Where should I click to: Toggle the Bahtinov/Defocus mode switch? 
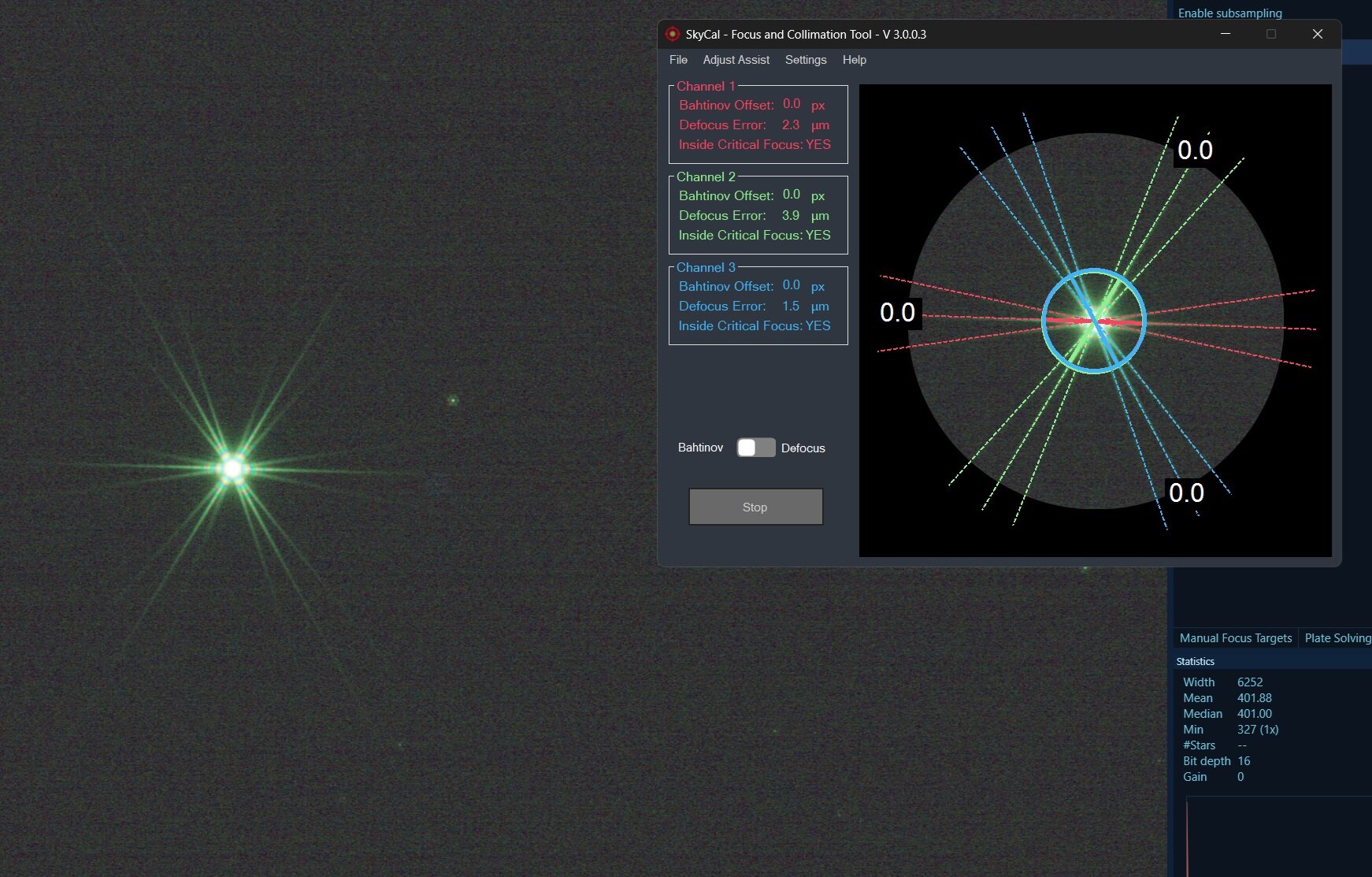pyautogui.click(x=756, y=448)
